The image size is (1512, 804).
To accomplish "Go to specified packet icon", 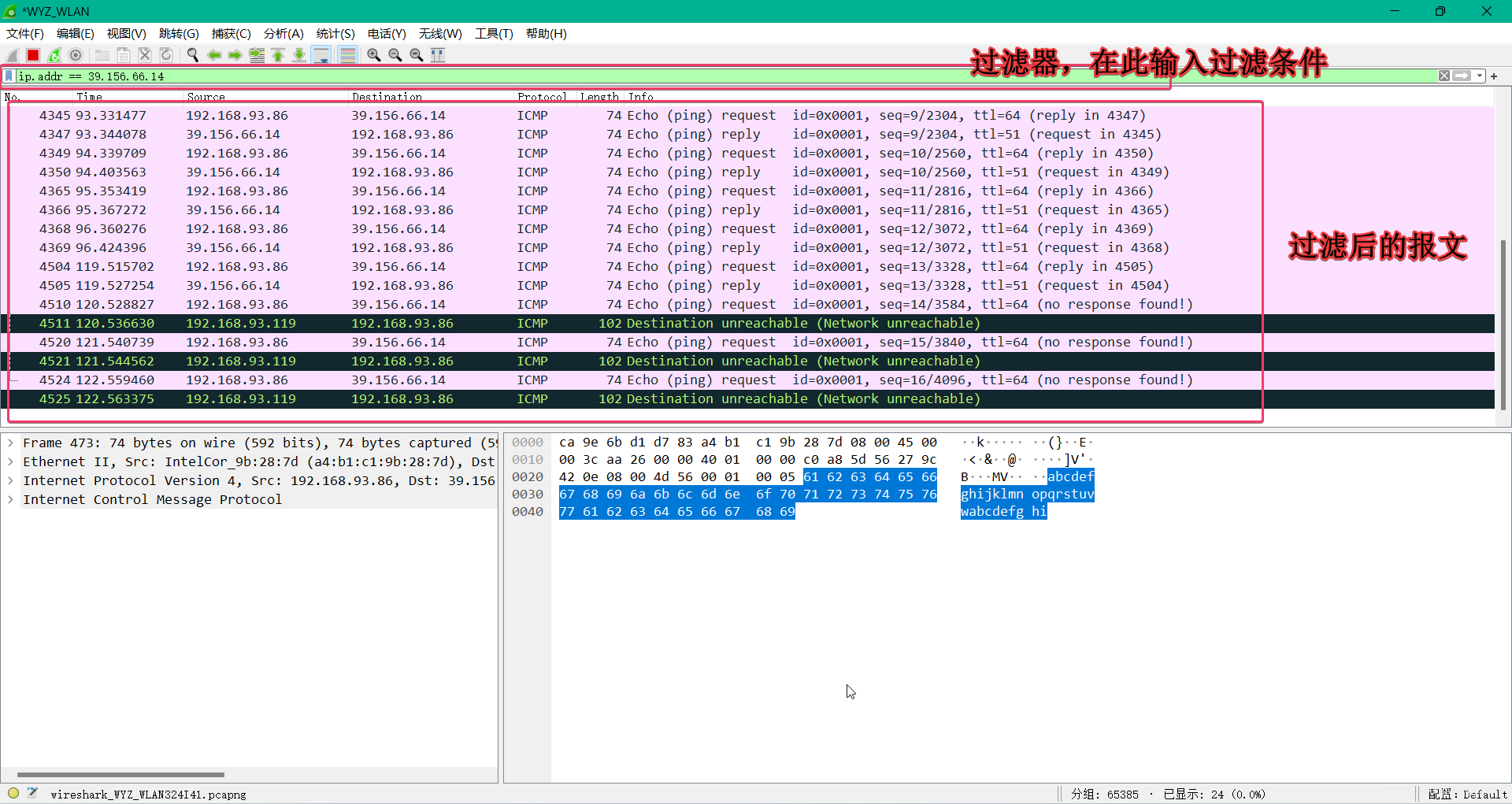I will click(257, 55).
